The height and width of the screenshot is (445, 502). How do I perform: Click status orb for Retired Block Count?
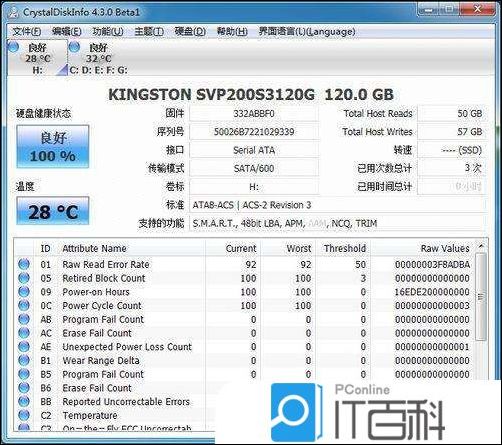(x=24, y=278)
